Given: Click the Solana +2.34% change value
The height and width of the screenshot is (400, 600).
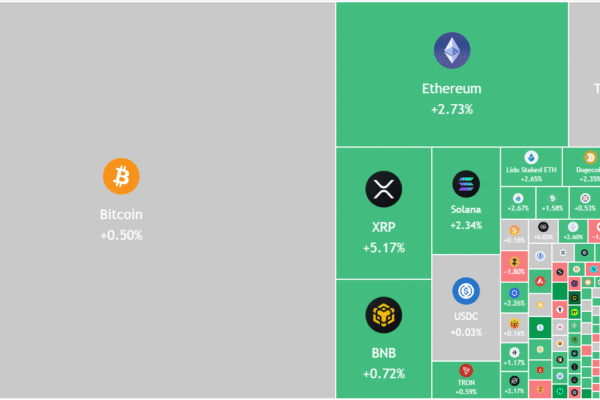Looking at the screenshot, I should [466, 225].
